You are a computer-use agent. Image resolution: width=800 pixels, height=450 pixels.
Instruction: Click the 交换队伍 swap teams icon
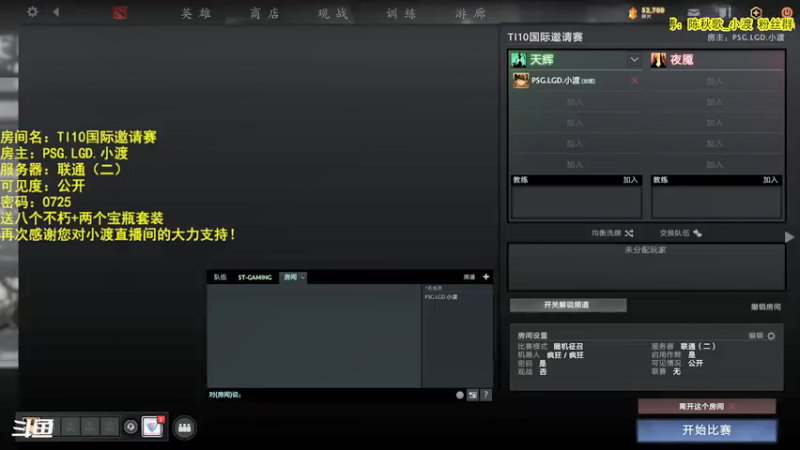(x=697, y=233)
